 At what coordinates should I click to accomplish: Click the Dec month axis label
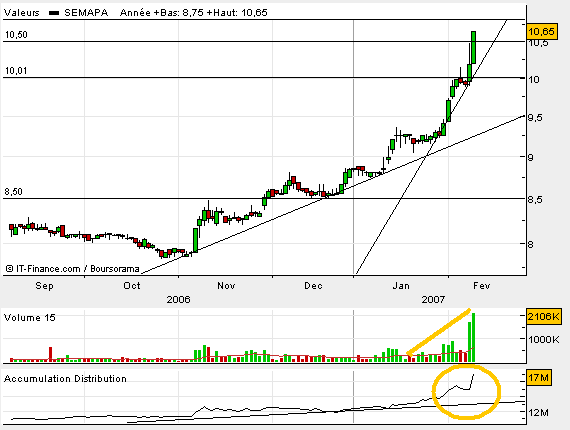(x=313, y=286)
